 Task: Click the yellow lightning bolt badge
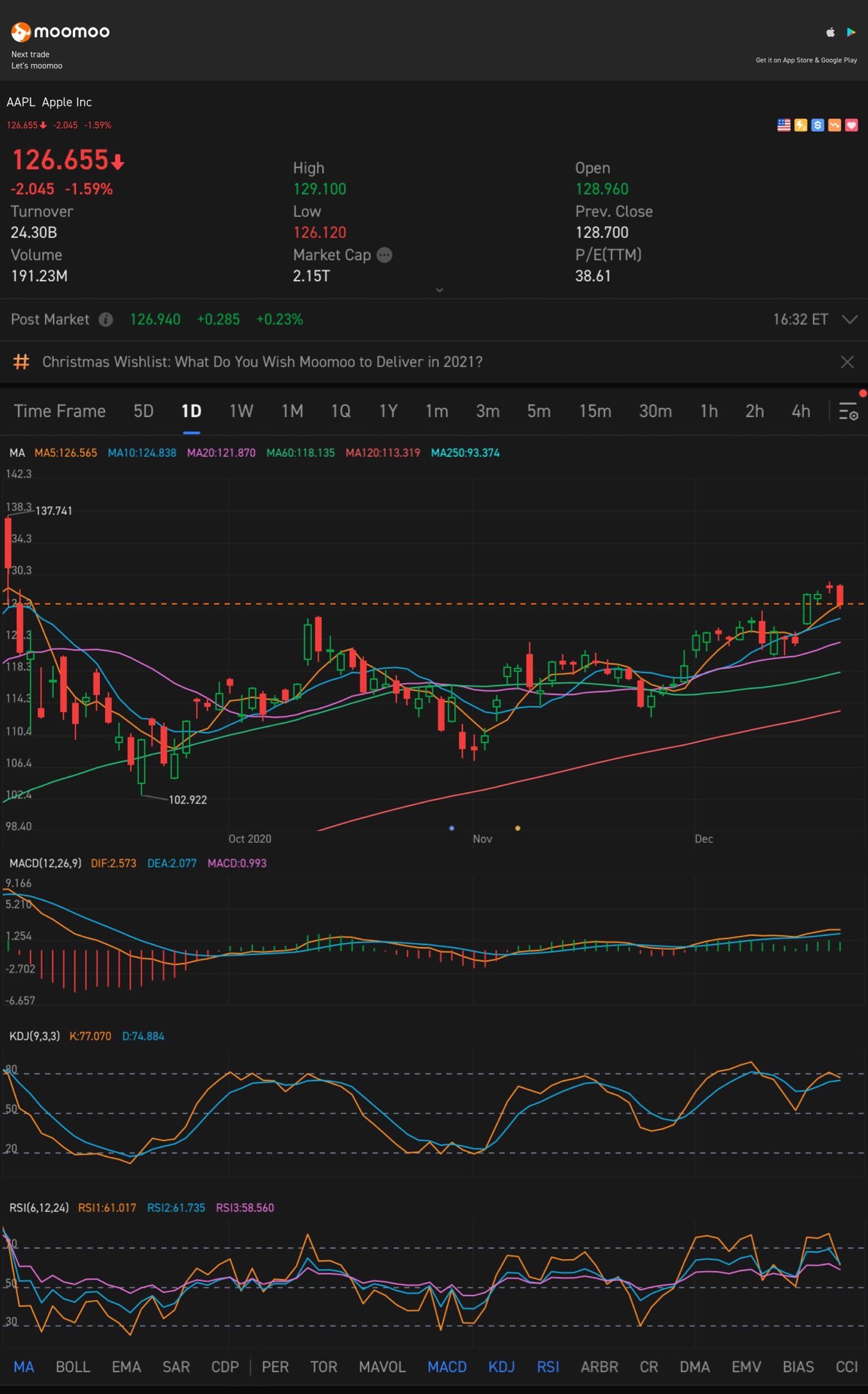801,125
